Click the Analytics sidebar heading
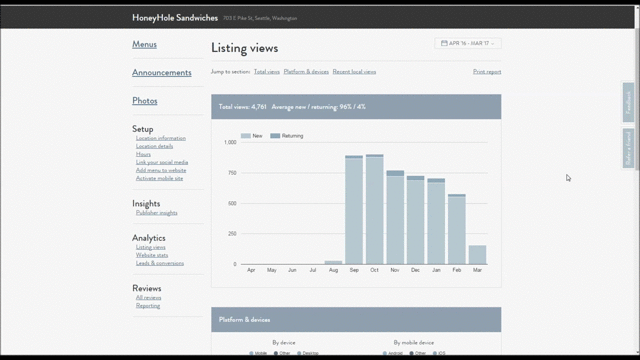 (x=149, y=238)
